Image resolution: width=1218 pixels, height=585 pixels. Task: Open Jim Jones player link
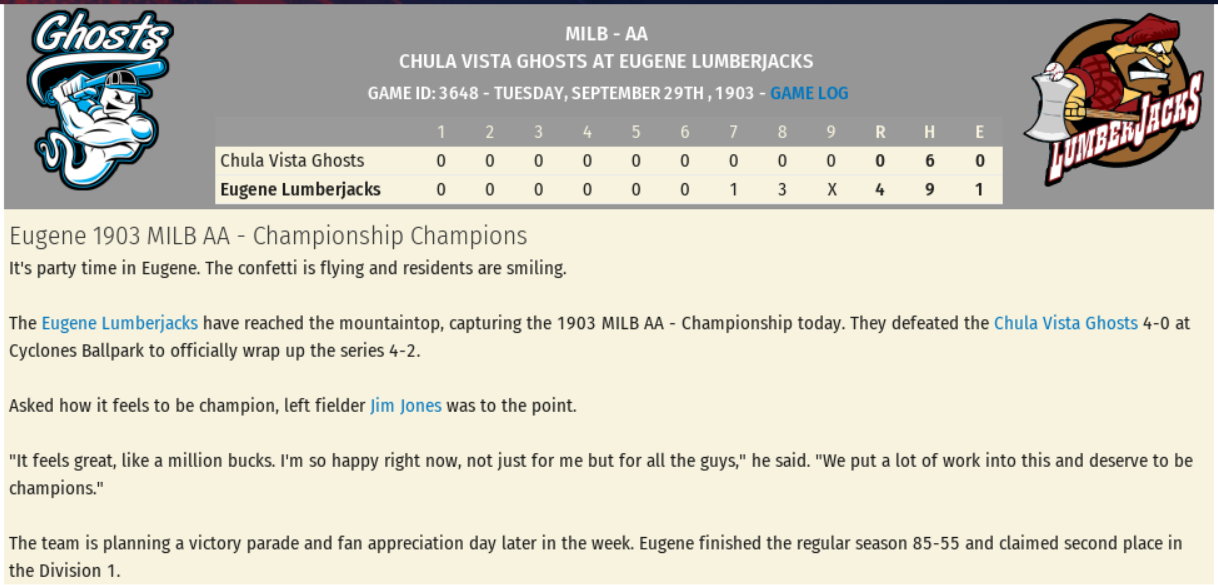(x=405, y=406)
